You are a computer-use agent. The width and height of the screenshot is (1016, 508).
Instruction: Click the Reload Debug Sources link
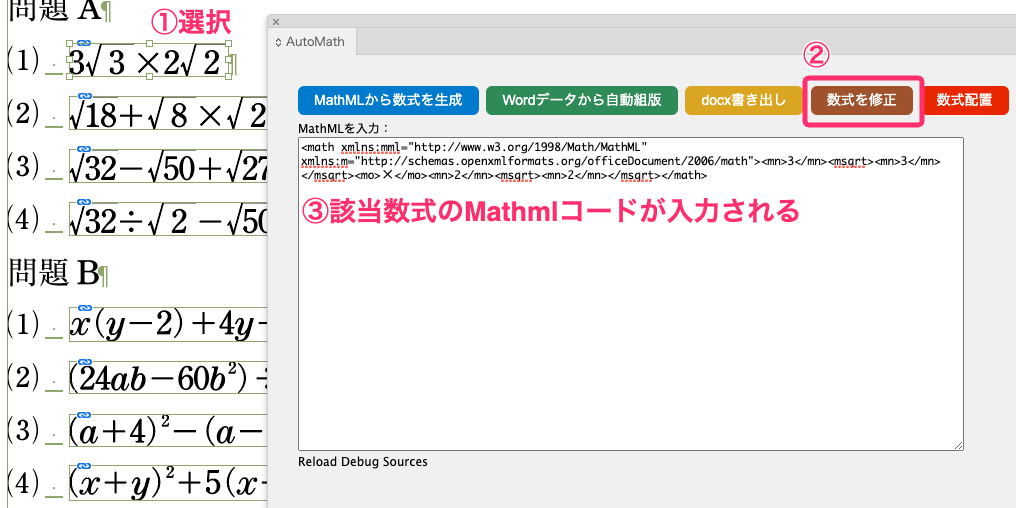[x=363, y=462]
